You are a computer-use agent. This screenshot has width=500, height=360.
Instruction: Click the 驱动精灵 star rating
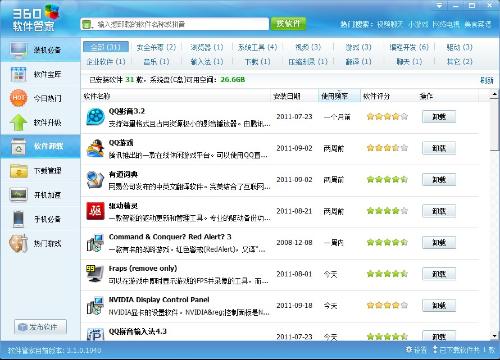tap(387, 211)
